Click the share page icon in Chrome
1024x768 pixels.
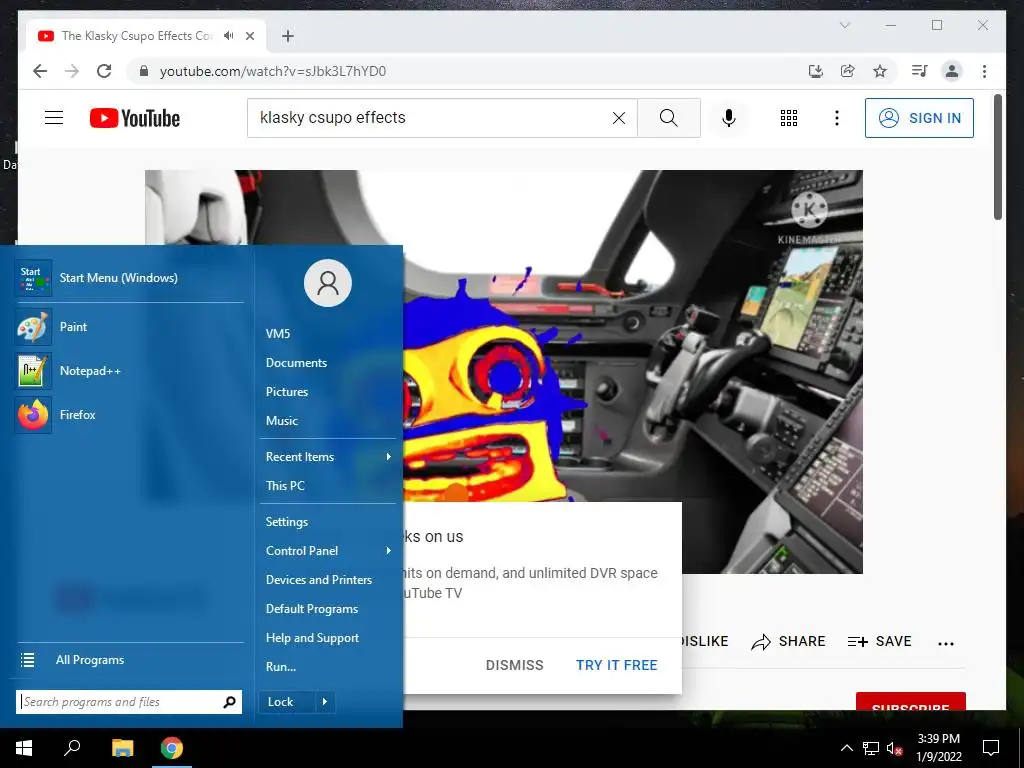(x=848, y=71)
